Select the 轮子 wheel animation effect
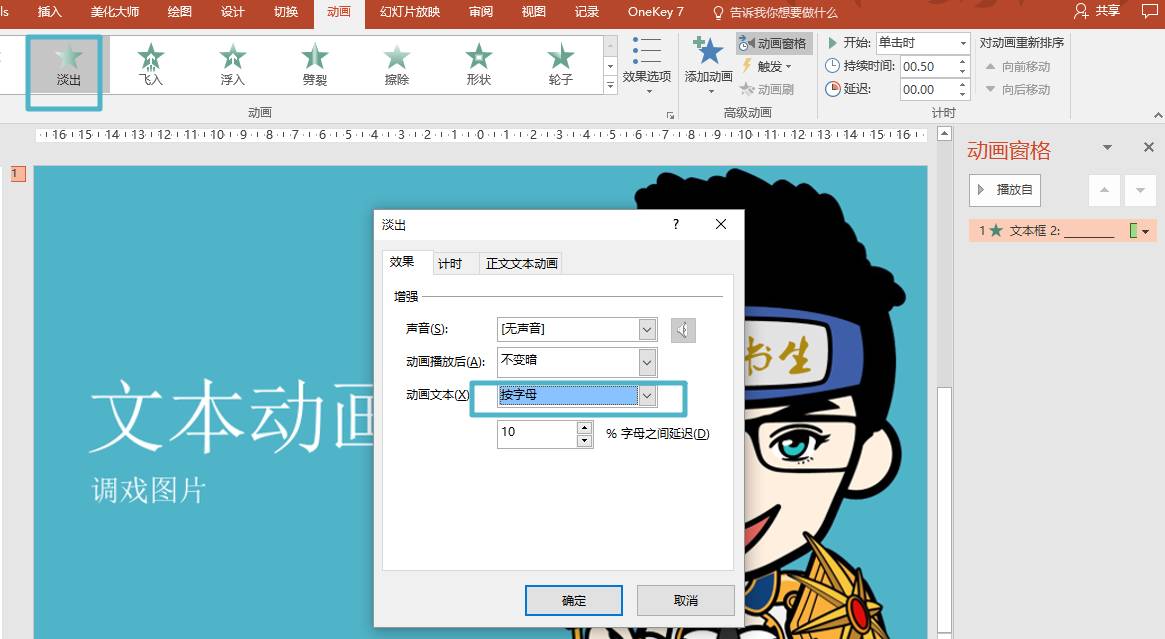 (560, 65)
